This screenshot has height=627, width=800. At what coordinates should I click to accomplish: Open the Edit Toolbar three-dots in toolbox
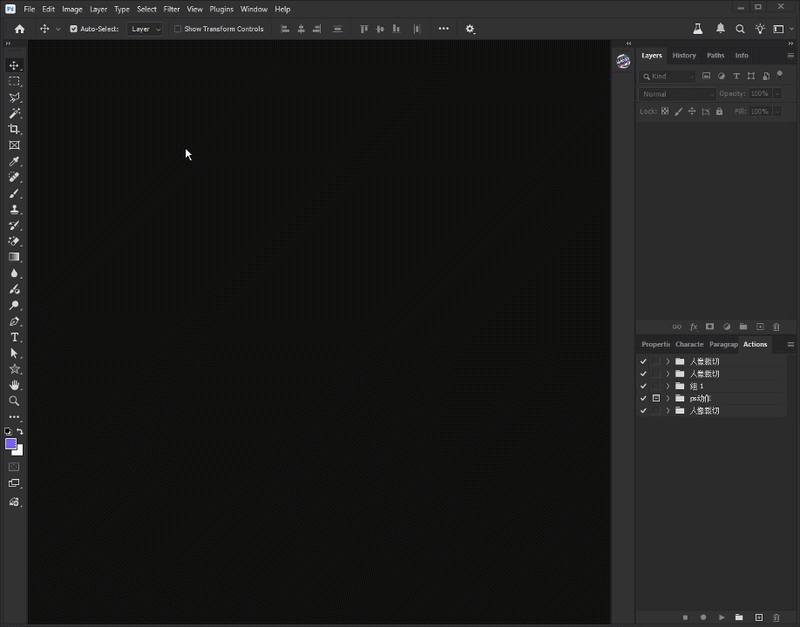click(x=14, y=417)
